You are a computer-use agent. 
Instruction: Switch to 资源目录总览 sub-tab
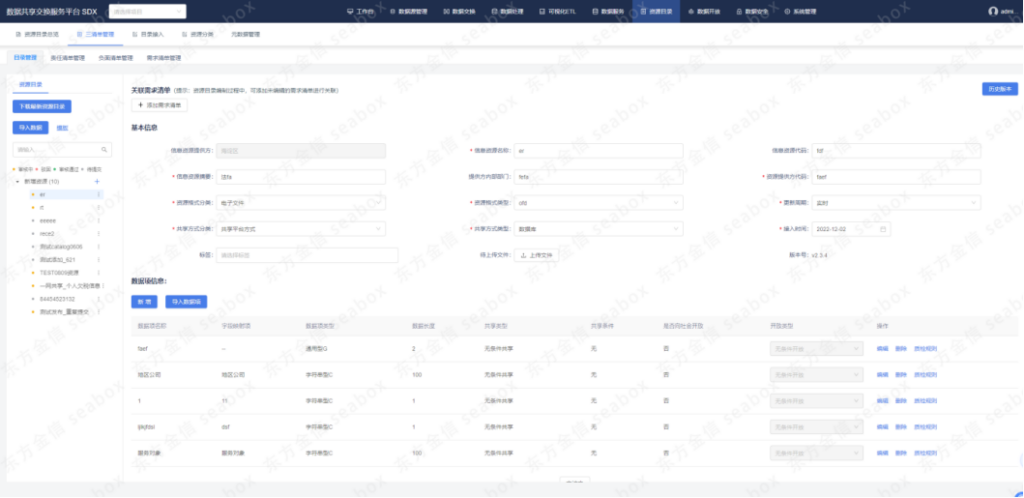click(37, 34)
